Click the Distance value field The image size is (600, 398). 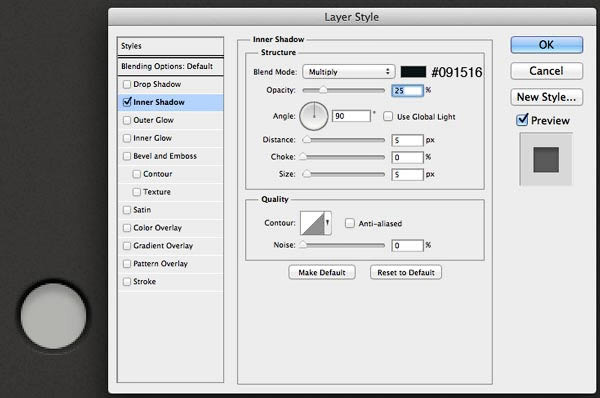[x=408, y=140]
